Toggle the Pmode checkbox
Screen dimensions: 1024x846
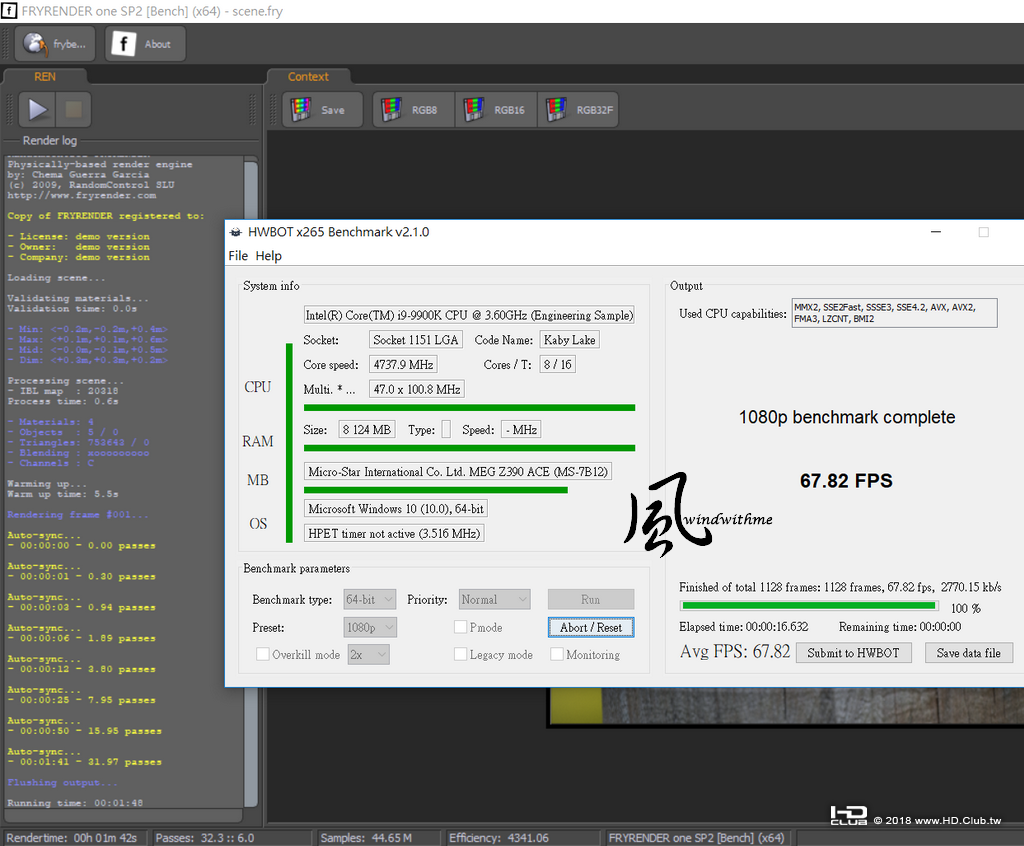[460, 627]
